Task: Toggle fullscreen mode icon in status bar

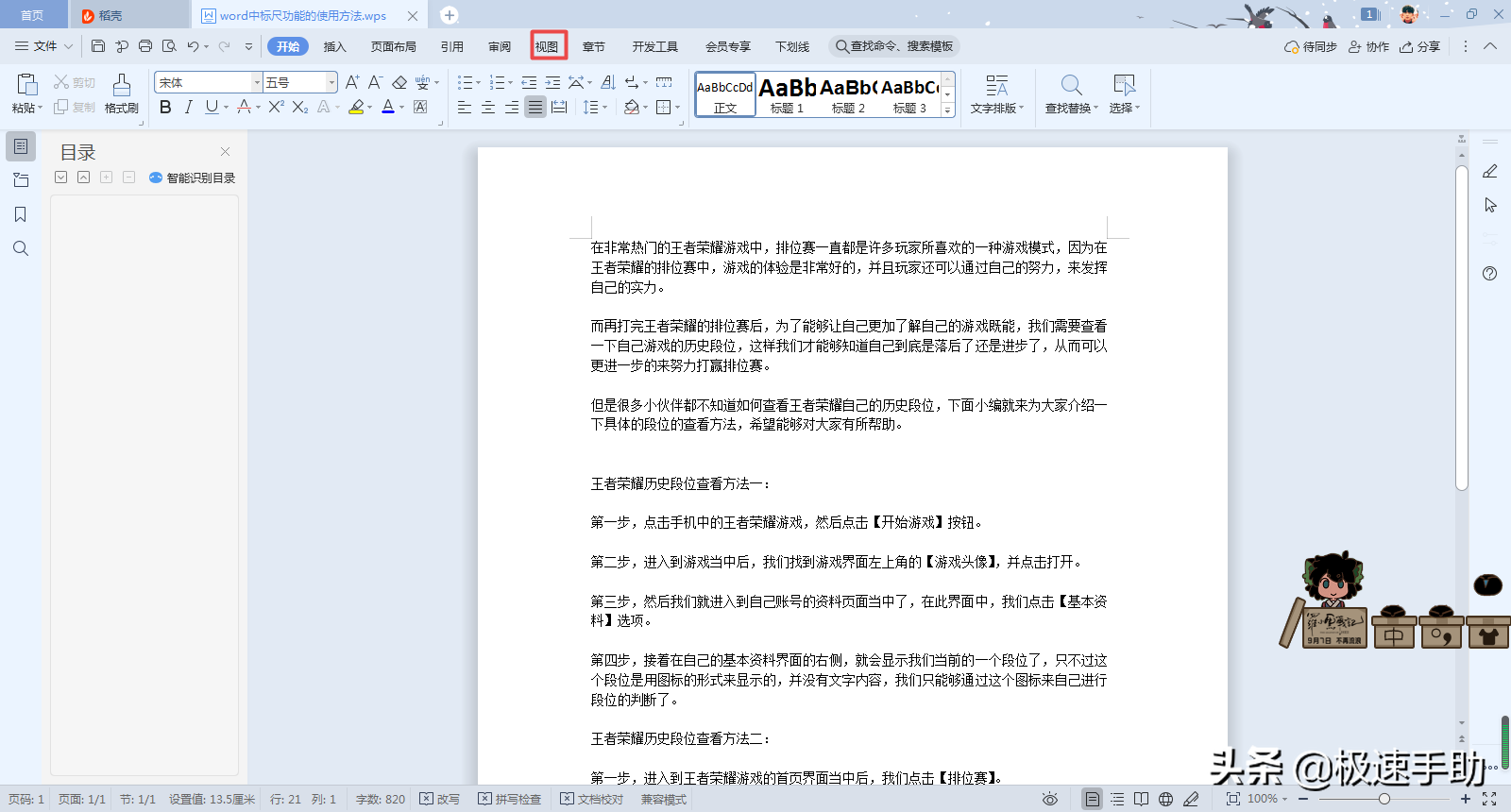Action: (1489, 800)
